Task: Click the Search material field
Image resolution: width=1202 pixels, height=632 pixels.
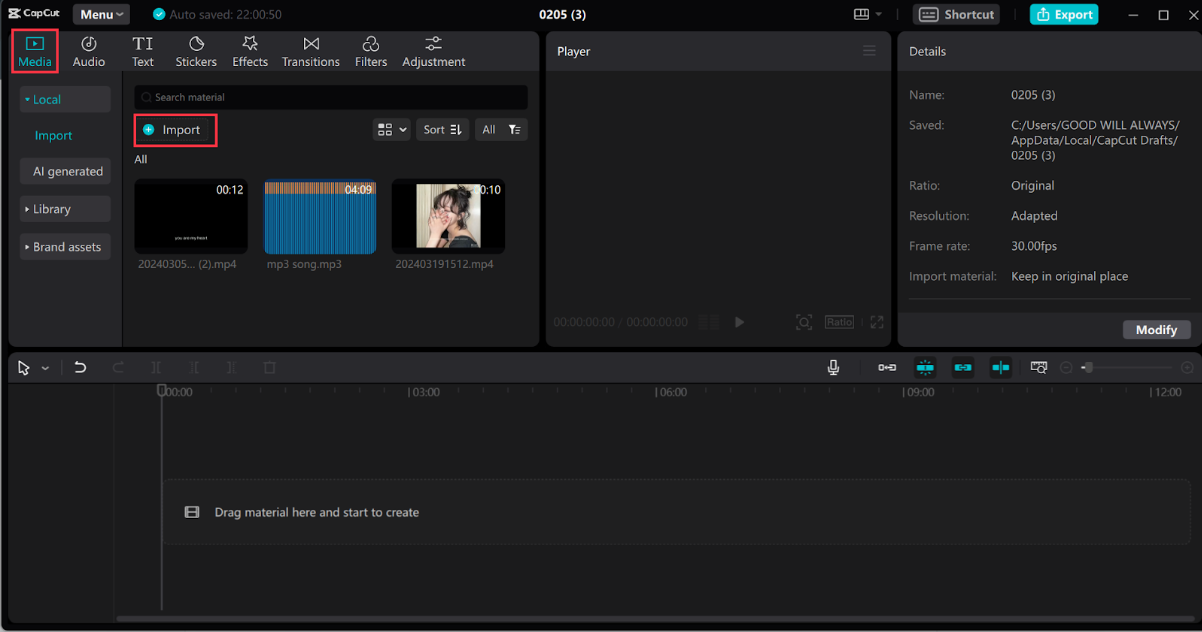Action: coord(331,97)
